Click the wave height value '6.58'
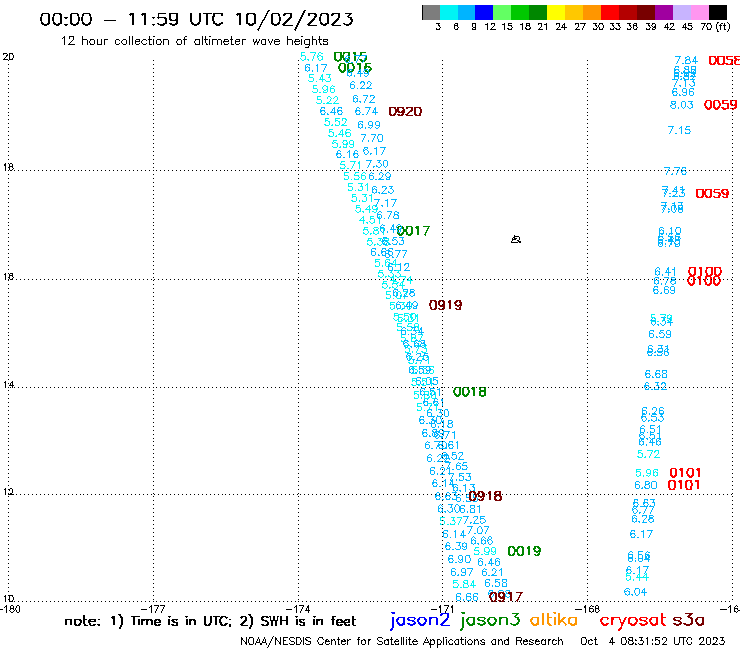This screenshot has width=740, height=650. tap(496, 583)
